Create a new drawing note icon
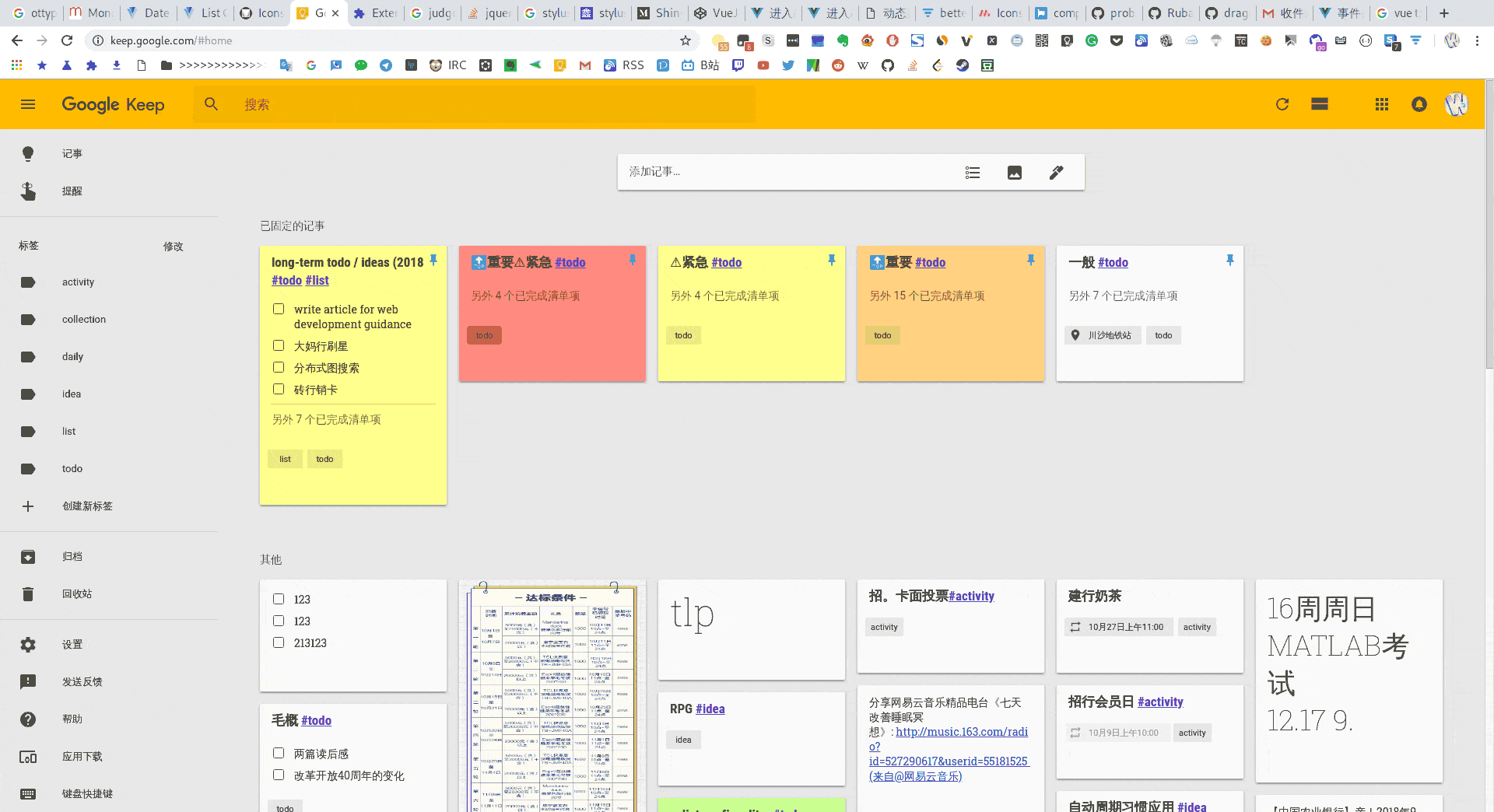The width and height of the screenshot is (1494, 812). click(1056, 173)
